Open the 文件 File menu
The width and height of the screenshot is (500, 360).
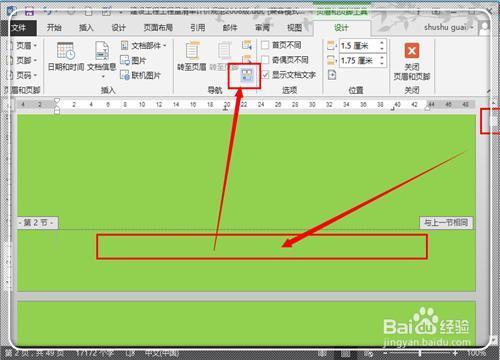click(19, 28)
